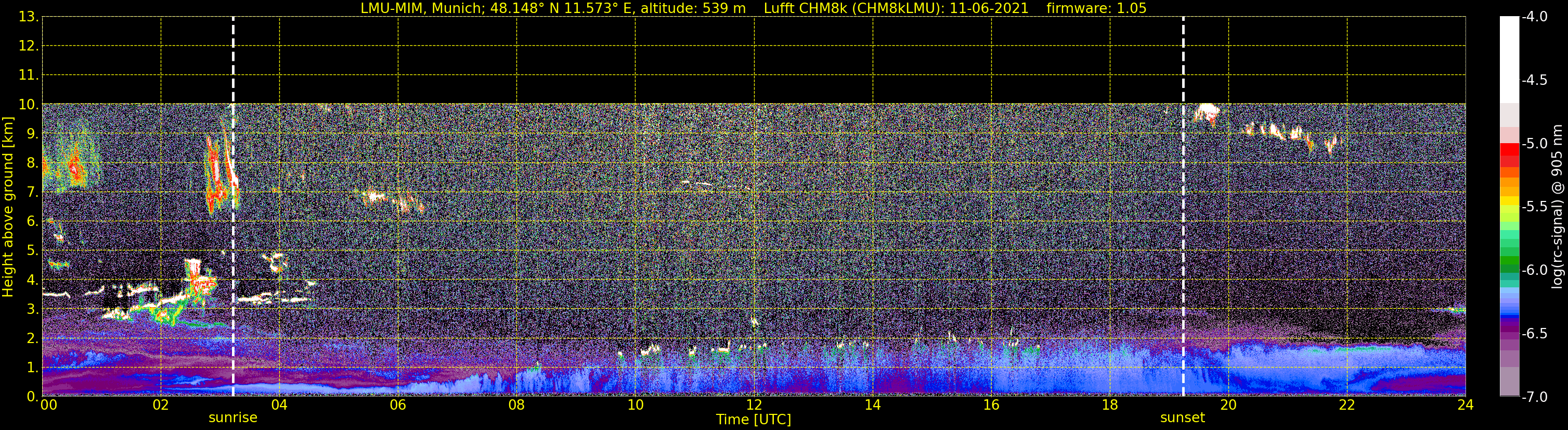Click the sunrise dashed vertical line marker
This screenshot has height=430, width=1568.
click(x=233, y=207)
